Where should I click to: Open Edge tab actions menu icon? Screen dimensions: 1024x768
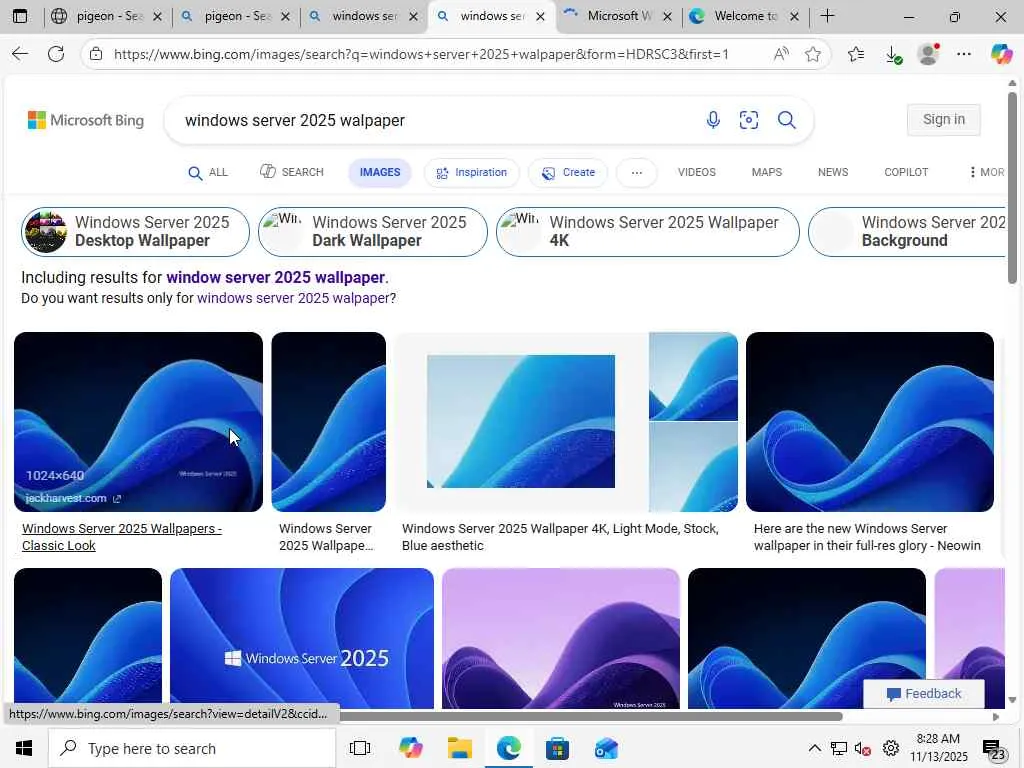point(20,16)
